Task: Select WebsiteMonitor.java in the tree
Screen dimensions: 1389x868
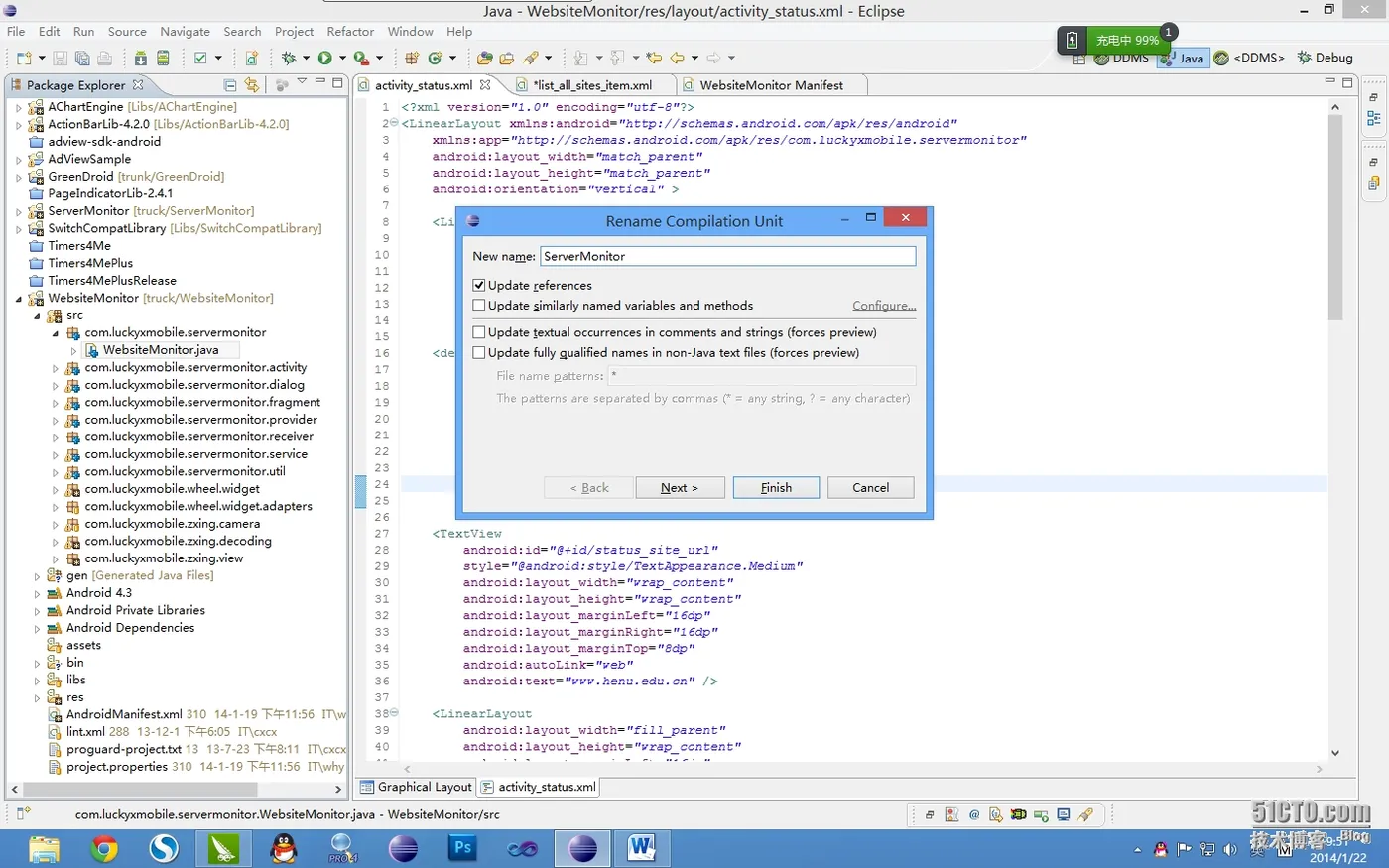Action: pos(160,350)
